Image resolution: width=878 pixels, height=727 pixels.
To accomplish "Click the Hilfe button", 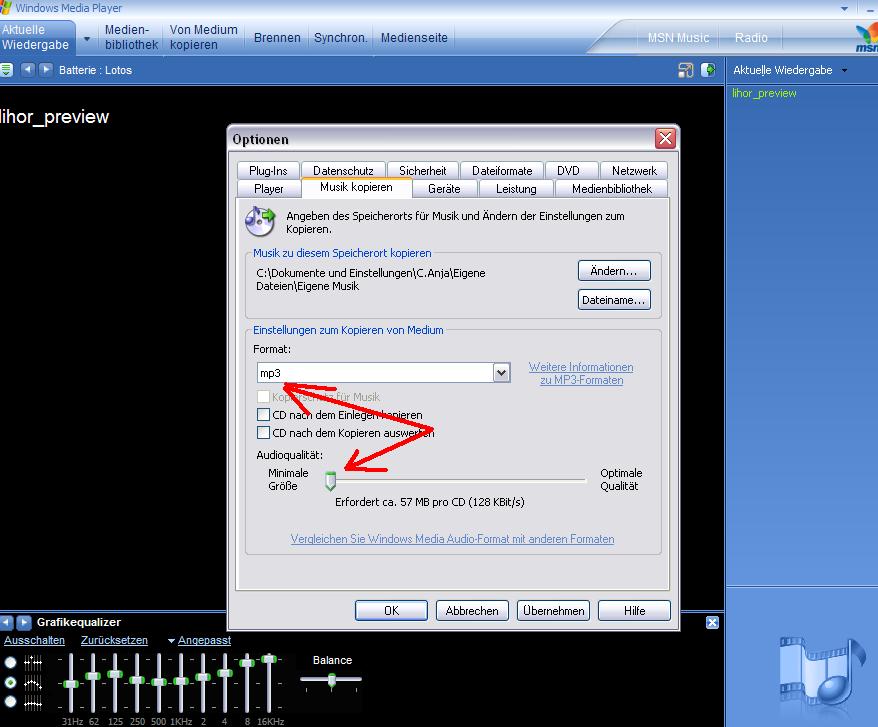I will (634, 611).
